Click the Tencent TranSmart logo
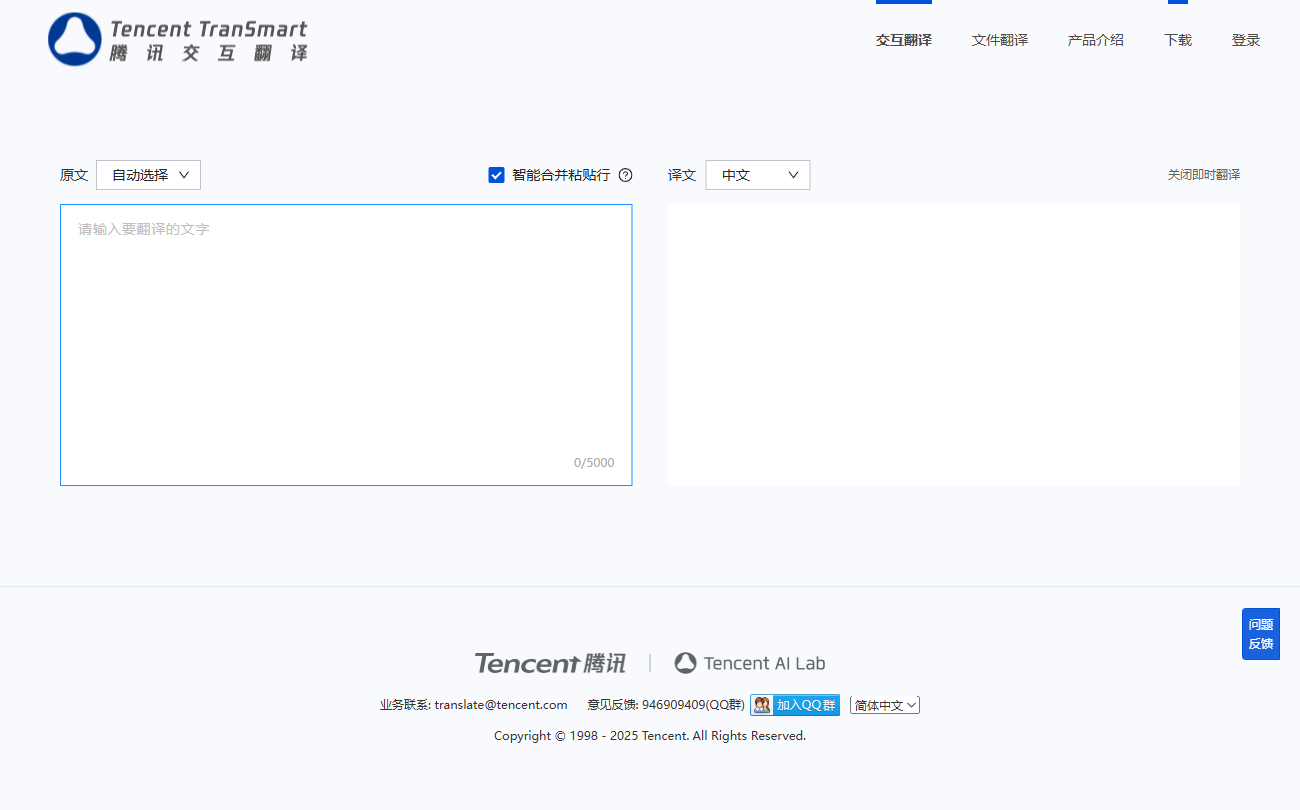 pyautogui.click(x=178, y=40)
